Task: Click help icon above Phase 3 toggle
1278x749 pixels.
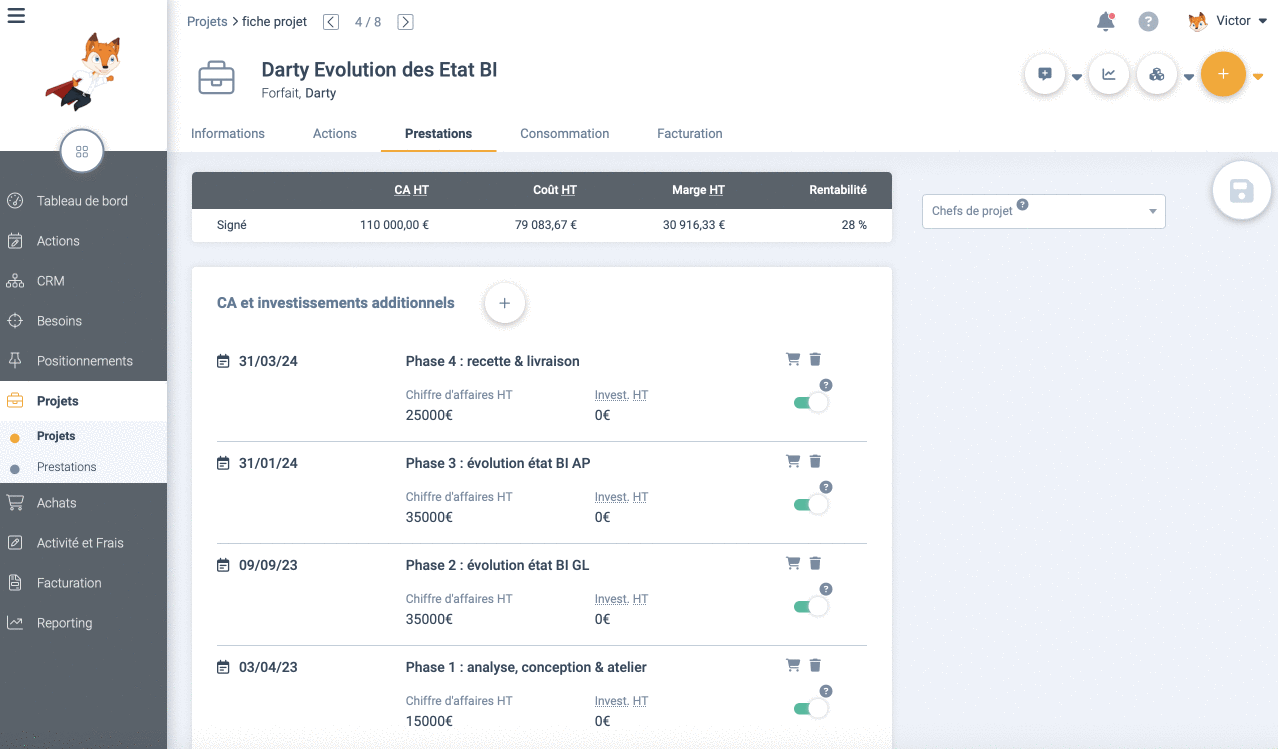Action: coord(826,487)
